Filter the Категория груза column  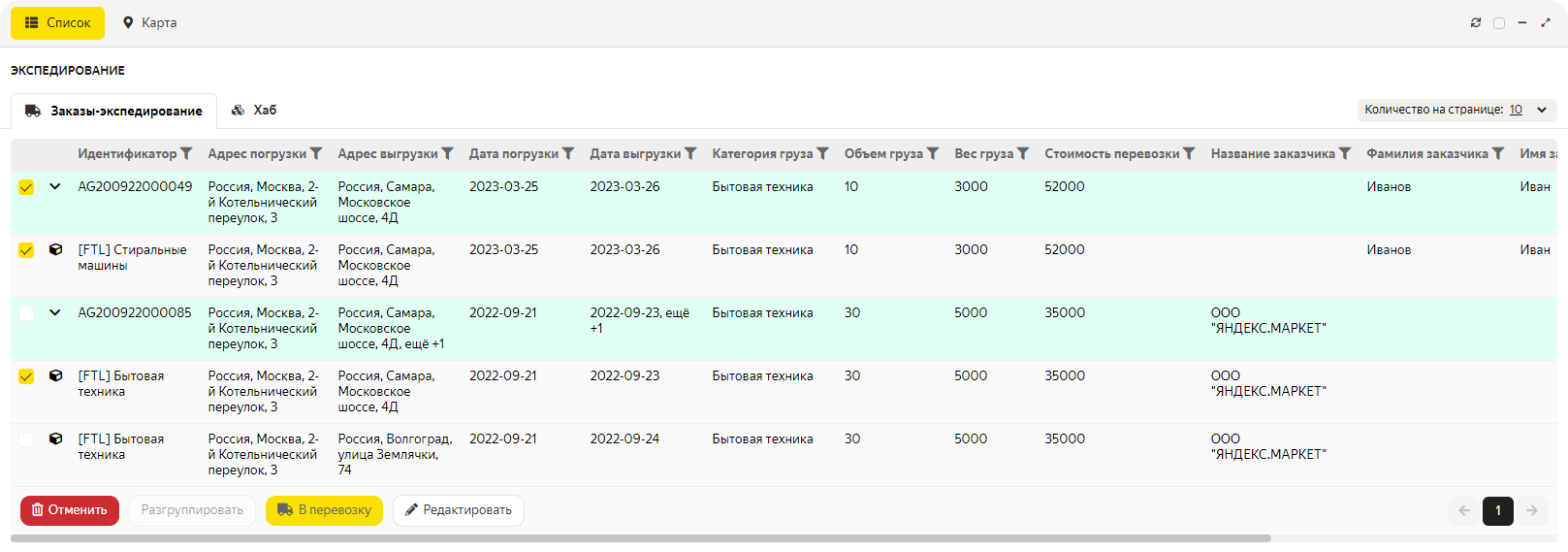(822, 153)
